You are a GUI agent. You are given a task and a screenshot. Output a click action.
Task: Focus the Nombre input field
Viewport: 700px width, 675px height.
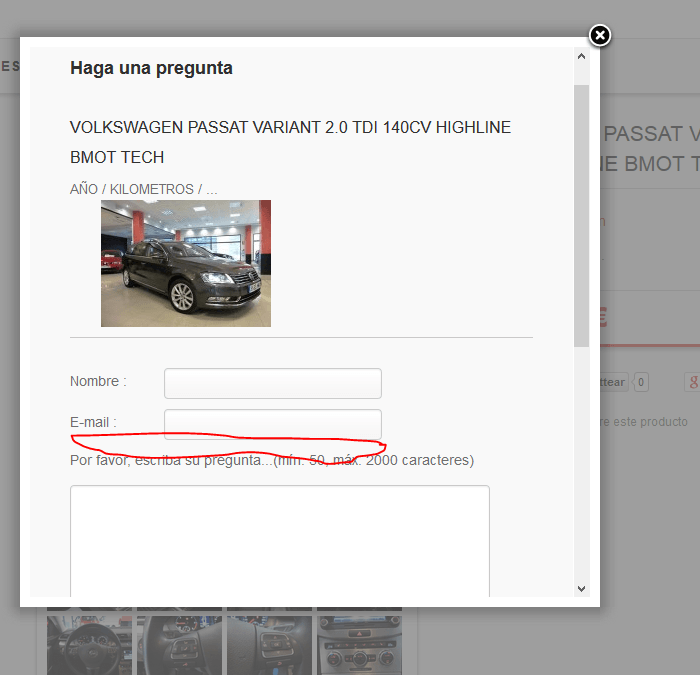tap(273, 383)
